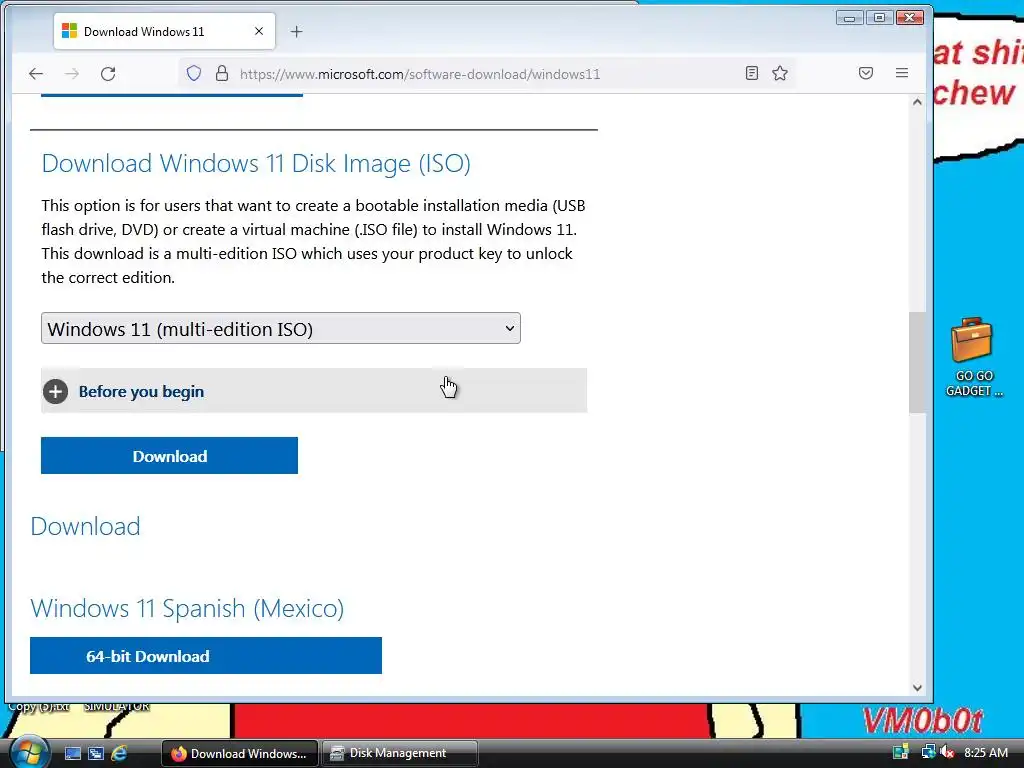The height and width of the screenshot is (768, 1024).
Task: Minimize the Firefox window
Action: [x=849, y=18]
